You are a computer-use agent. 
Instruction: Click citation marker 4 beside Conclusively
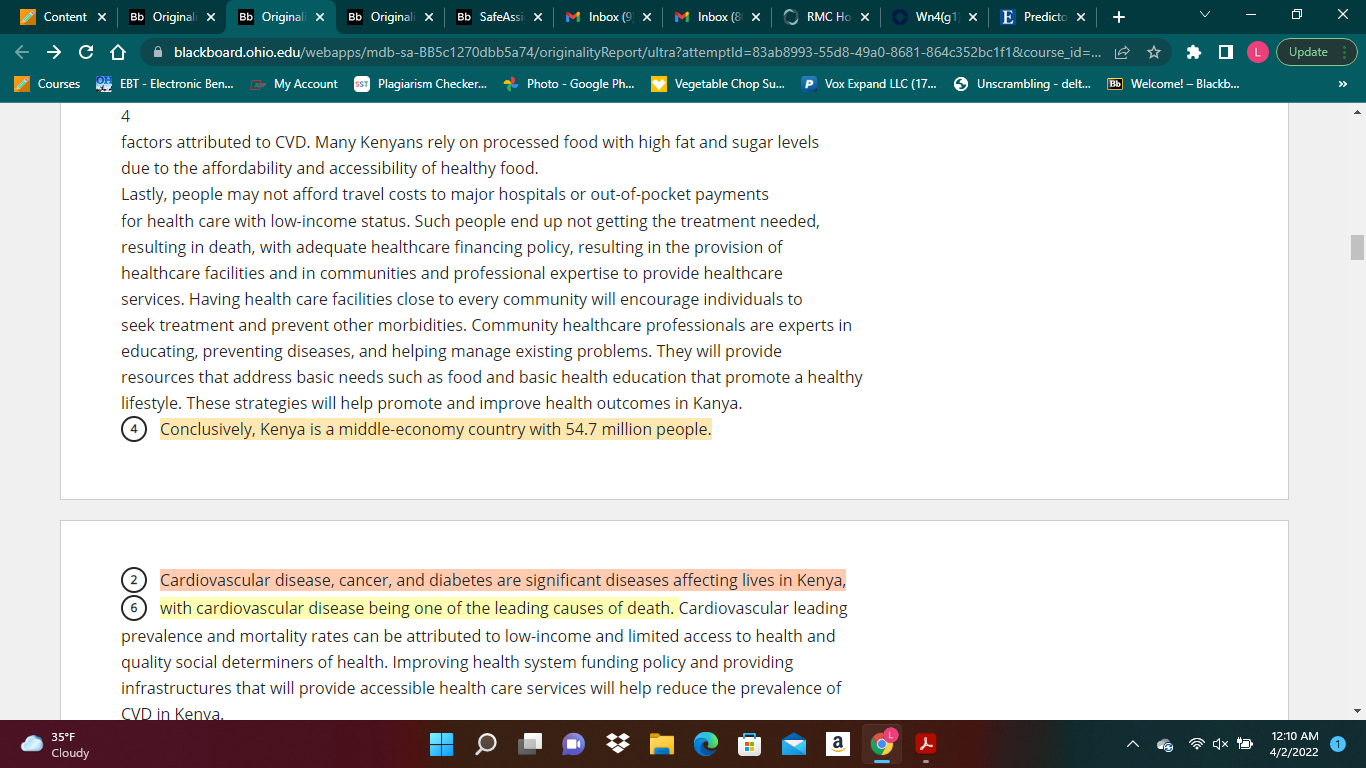coord(134,430)
